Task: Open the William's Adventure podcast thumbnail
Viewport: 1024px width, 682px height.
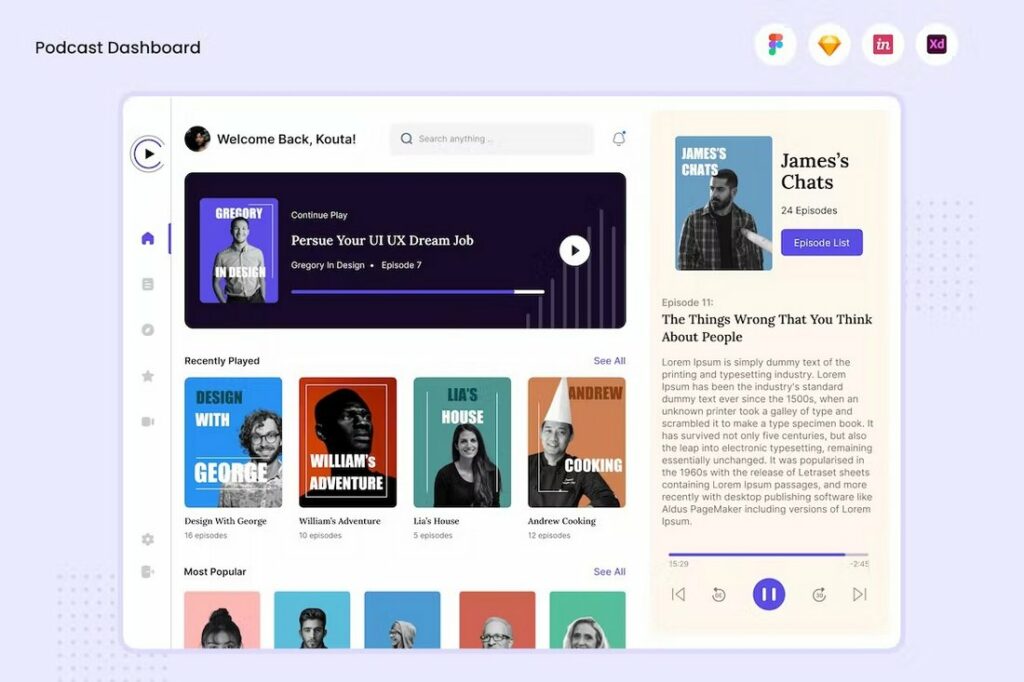Action: coord(347,441)
